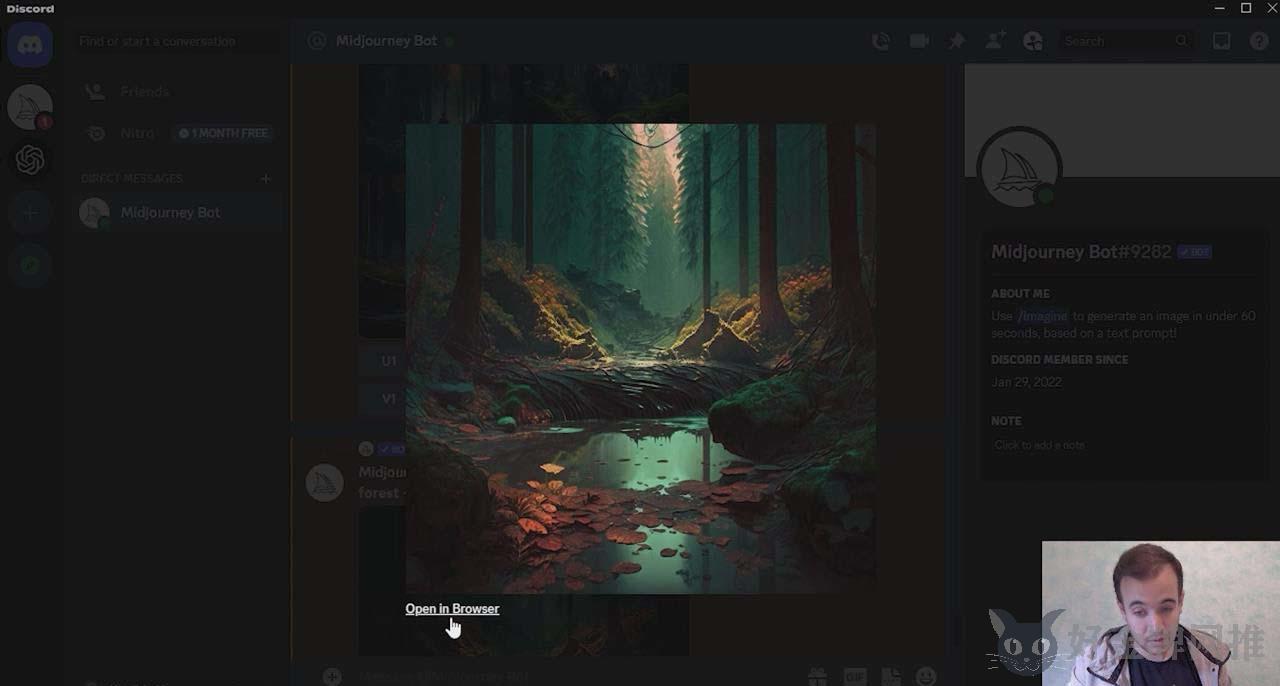Start a video call icon
This screenshot has width=1280, height=686.
click(x=919, y=41)
